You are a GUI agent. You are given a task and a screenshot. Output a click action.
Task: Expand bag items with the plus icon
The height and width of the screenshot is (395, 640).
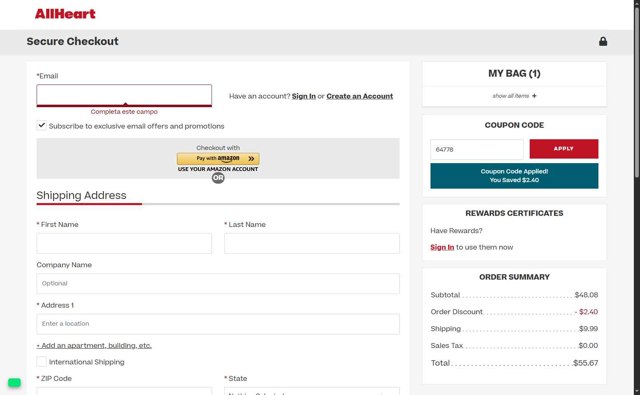[x=534, y=96]
